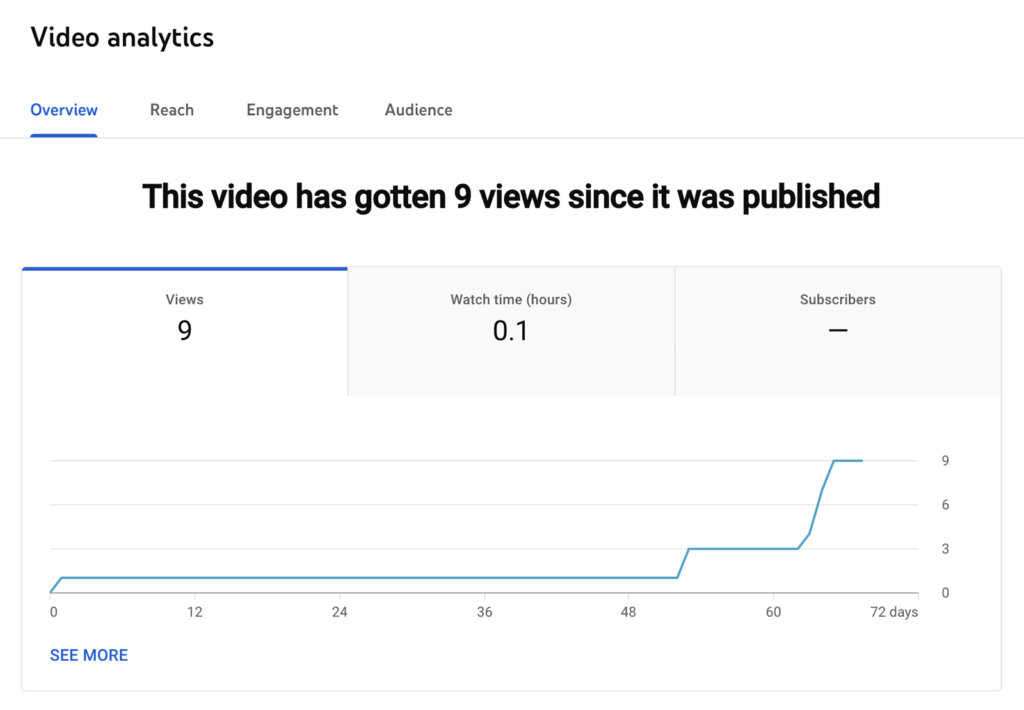
Task: Click SEE MORE to open detailed analytics
Action: click(88, 655)
